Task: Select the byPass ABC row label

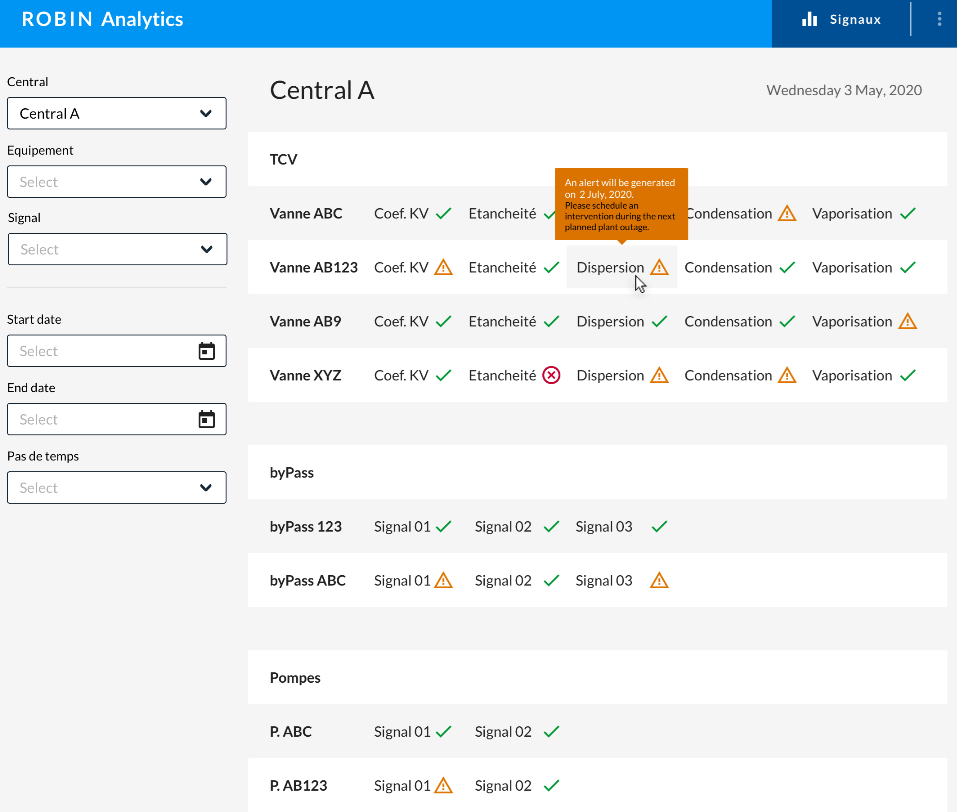Action: (308, 581)
